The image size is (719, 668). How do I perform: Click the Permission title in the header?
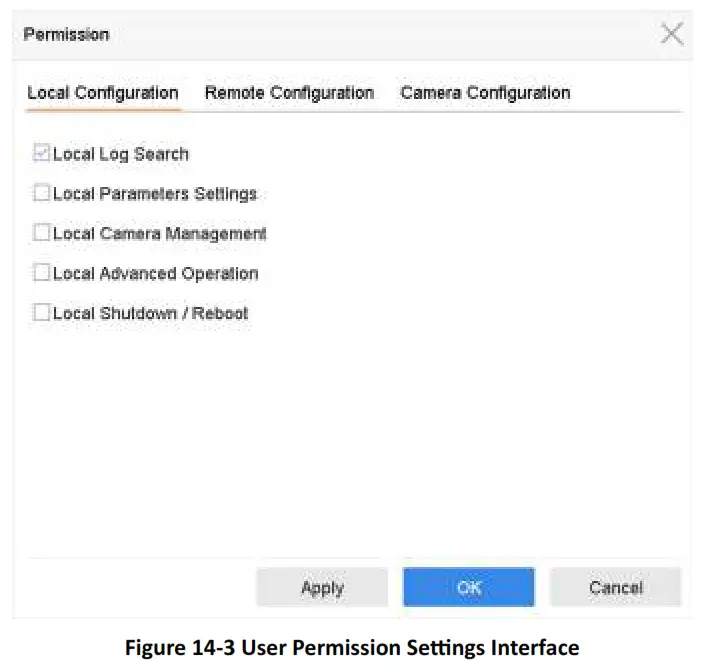[x=66, y=35]
